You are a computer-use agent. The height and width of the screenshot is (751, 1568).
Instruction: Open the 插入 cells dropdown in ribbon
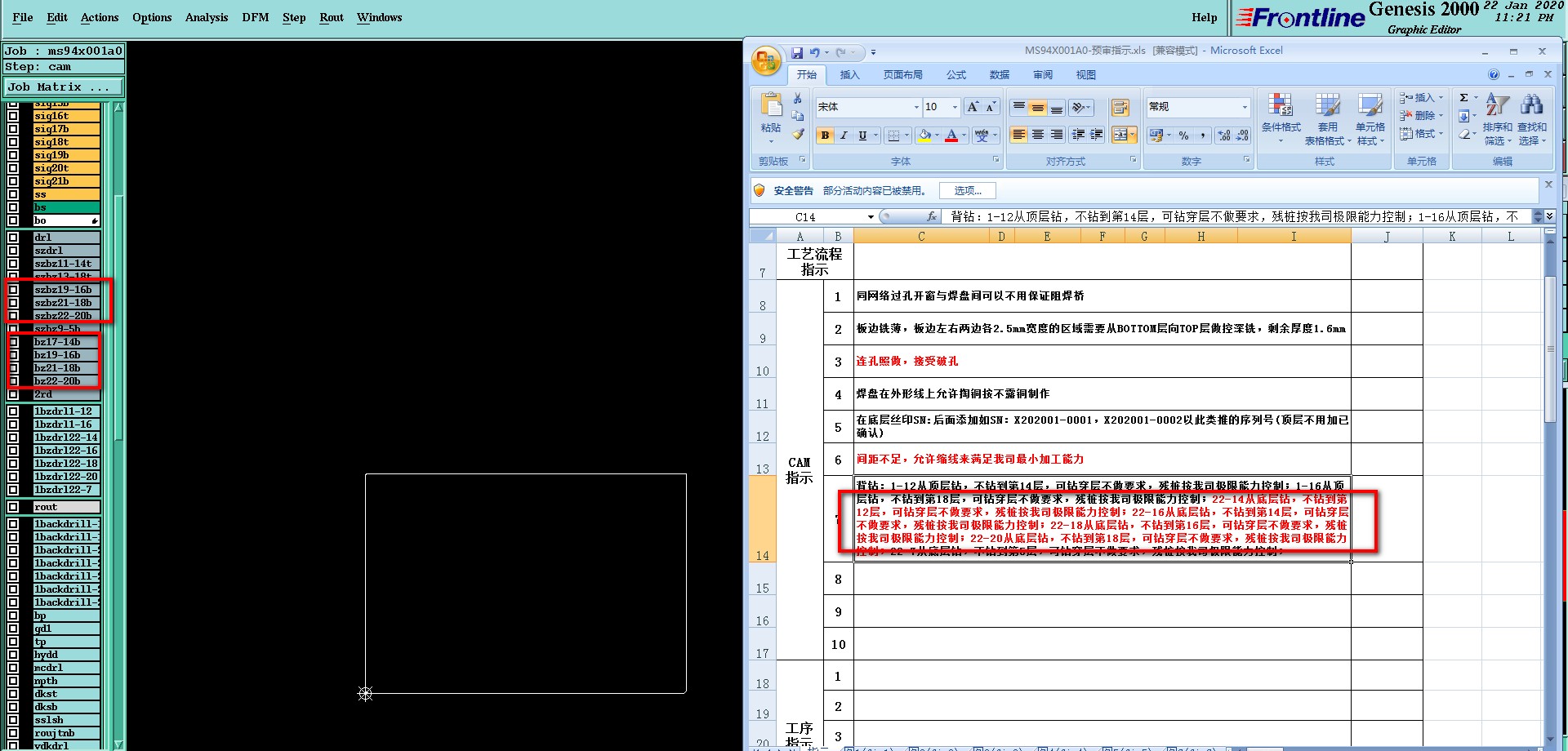(x=1421, y=97)
